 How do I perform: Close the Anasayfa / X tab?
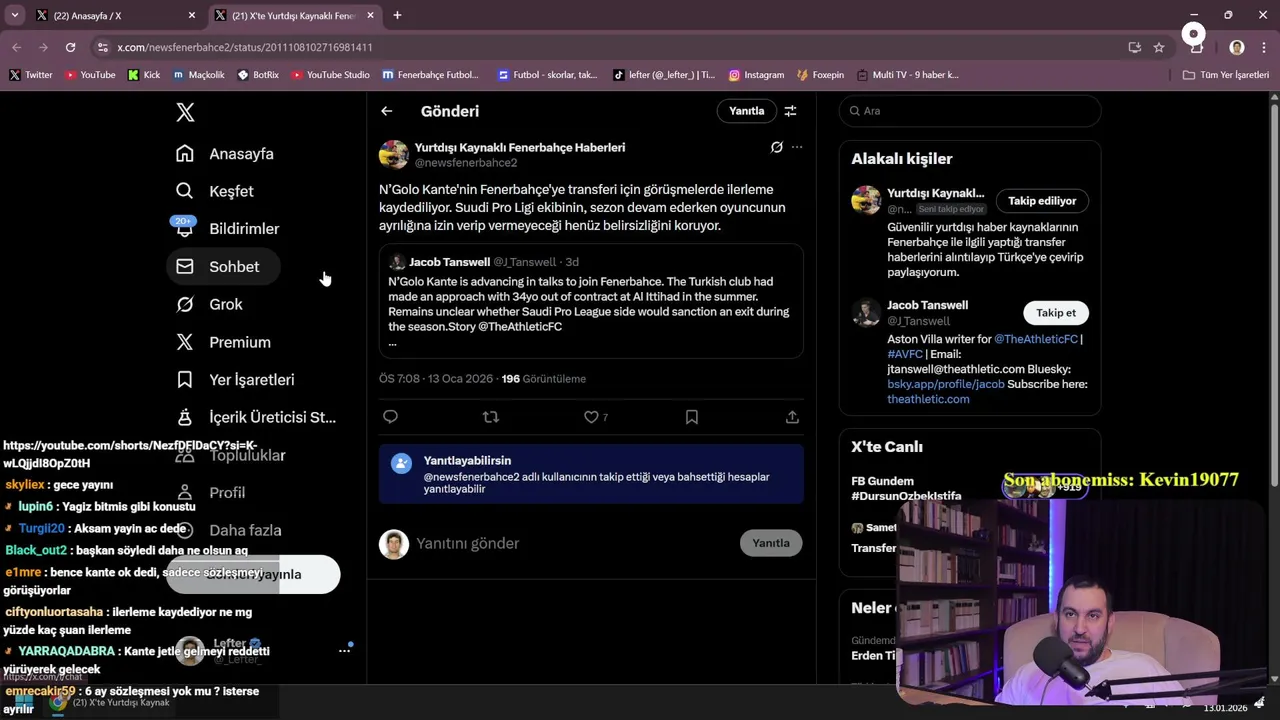point(192,16)
